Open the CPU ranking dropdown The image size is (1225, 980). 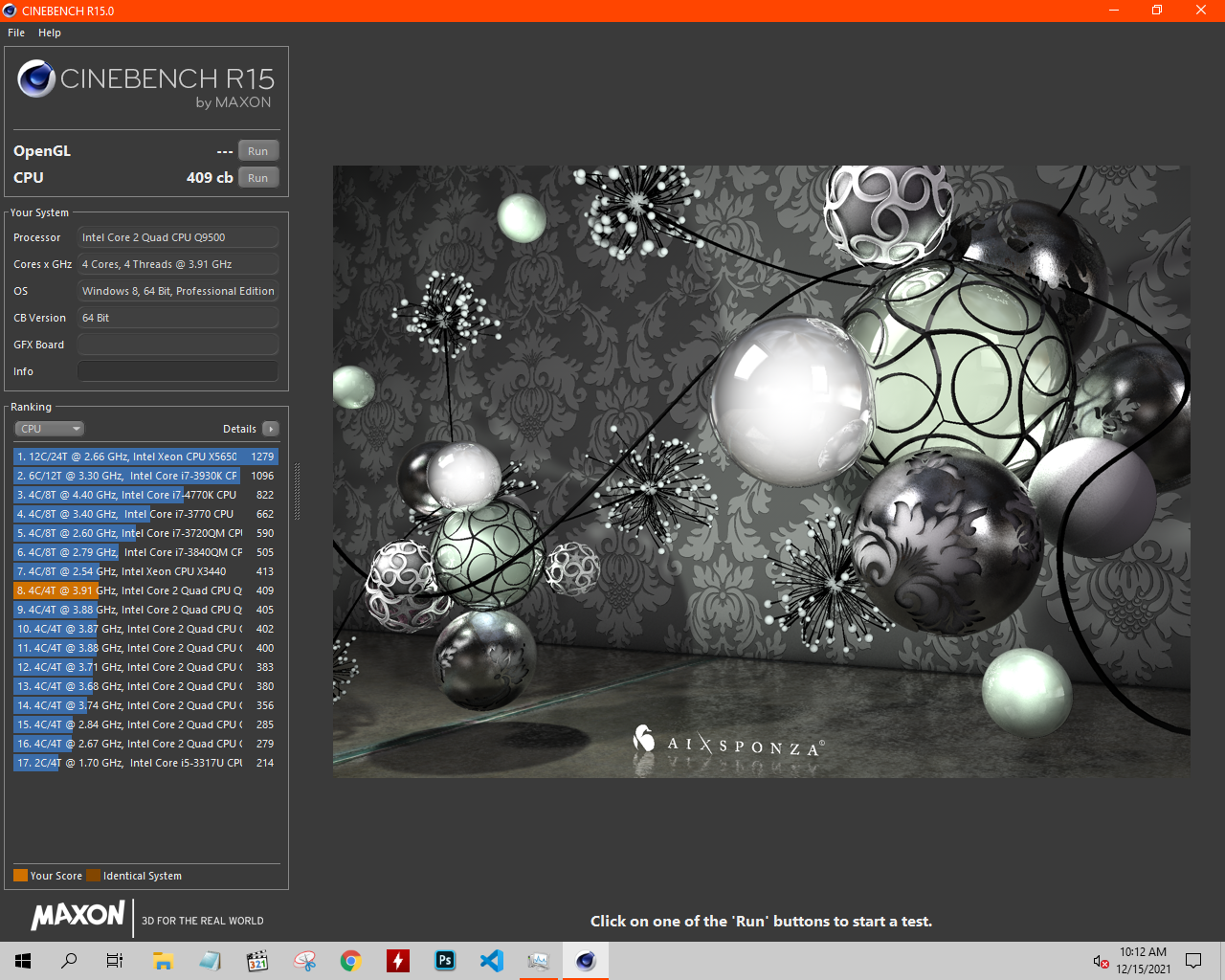coord(50,429)
